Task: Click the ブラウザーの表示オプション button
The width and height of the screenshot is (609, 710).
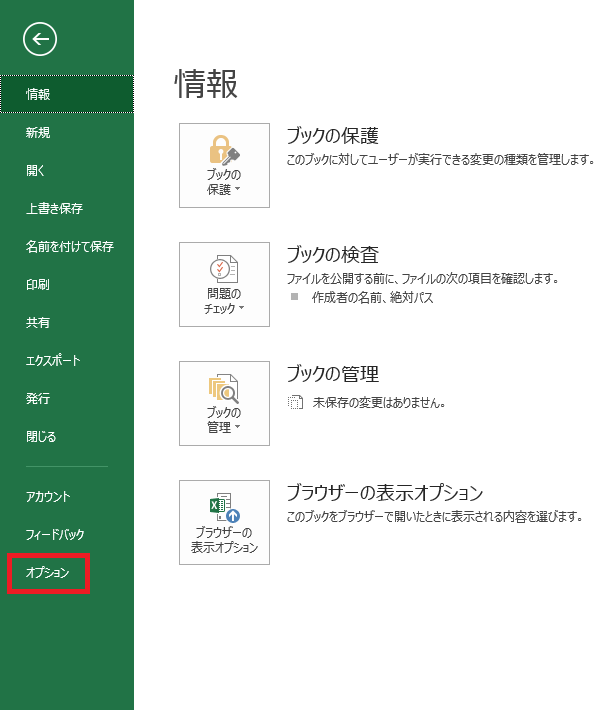Action: [224, 523]
